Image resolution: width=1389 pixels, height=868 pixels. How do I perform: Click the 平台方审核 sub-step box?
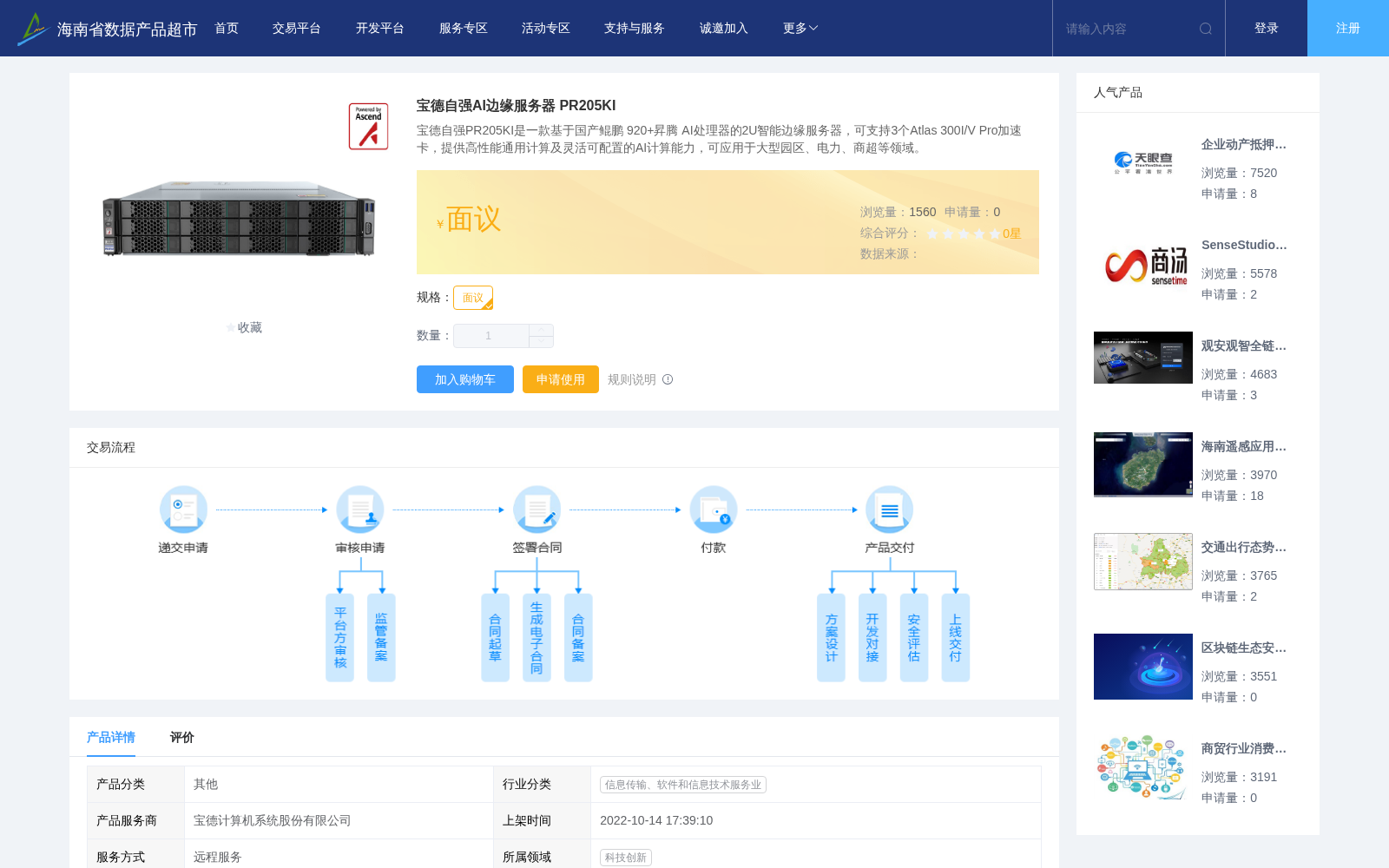click(340, 638)
